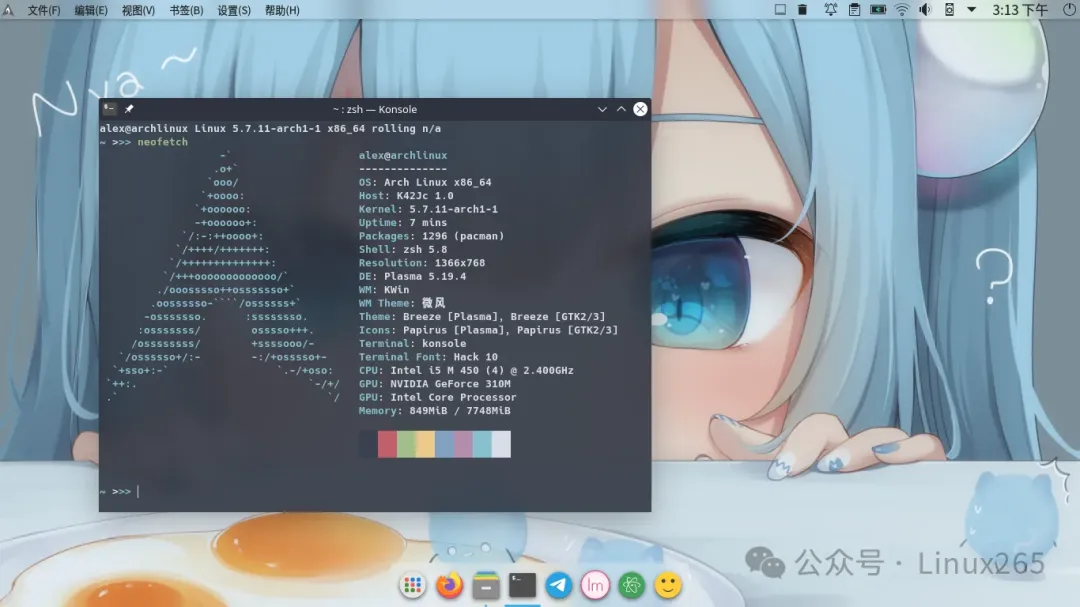Launch the Atom editor dock icon
Screen dimensions: 1080x607
pos(632,586)
